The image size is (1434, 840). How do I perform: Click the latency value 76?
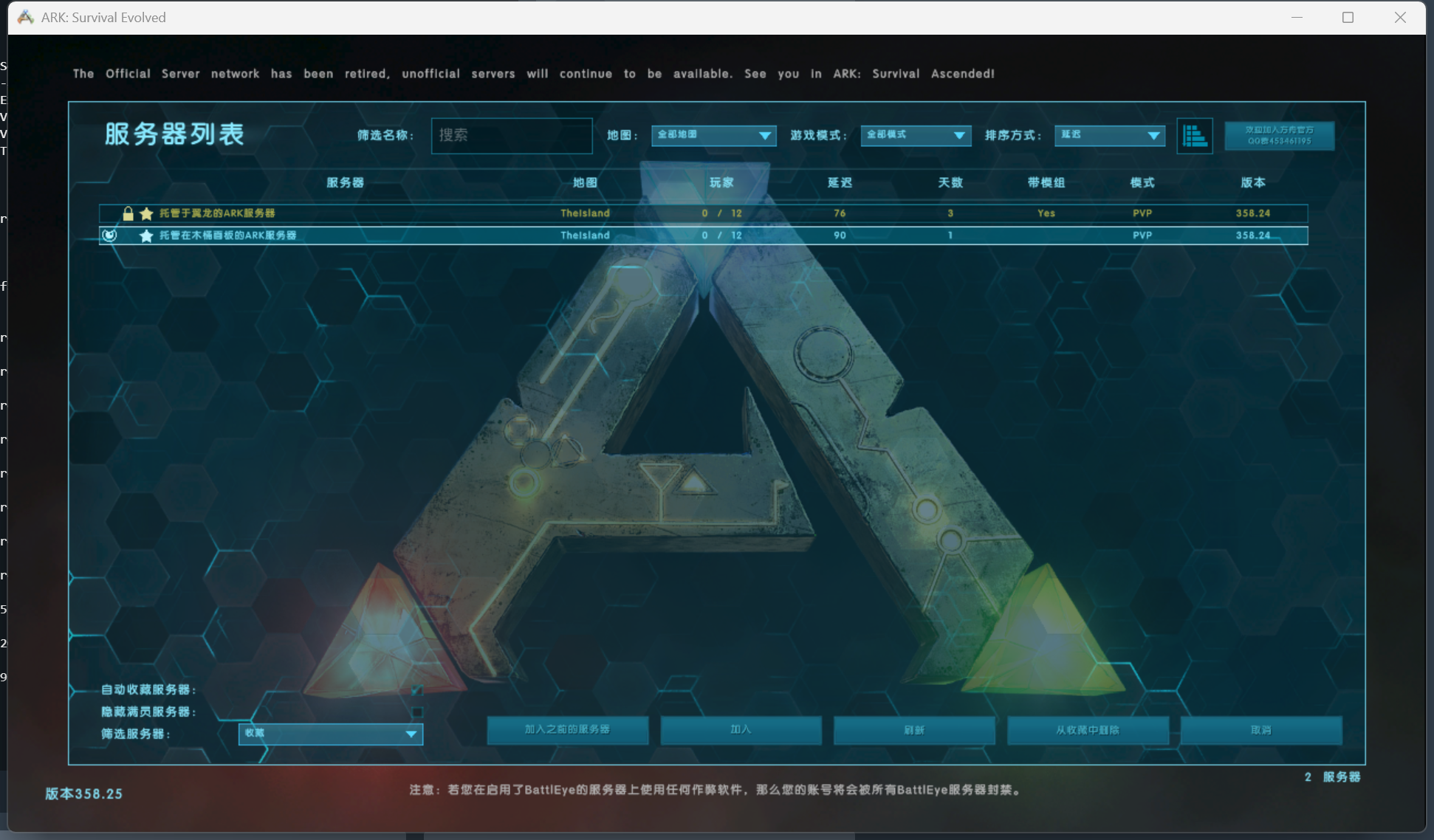pyautogui.click(x=840, y=213)
